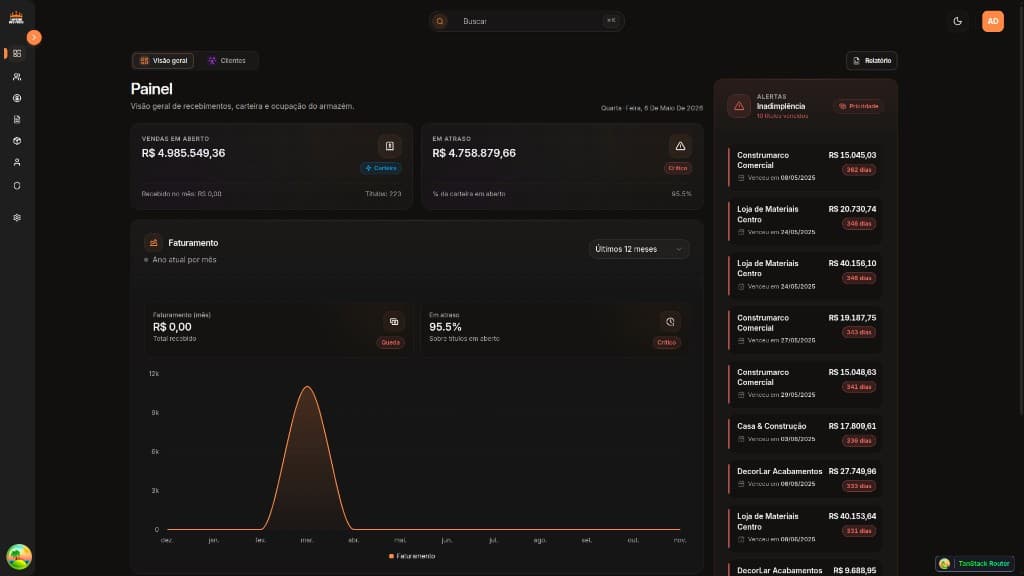Open the AD user avatar menu
This screenshot has width=1024, height=576.
pyautogui.click(x=993, y=21)
